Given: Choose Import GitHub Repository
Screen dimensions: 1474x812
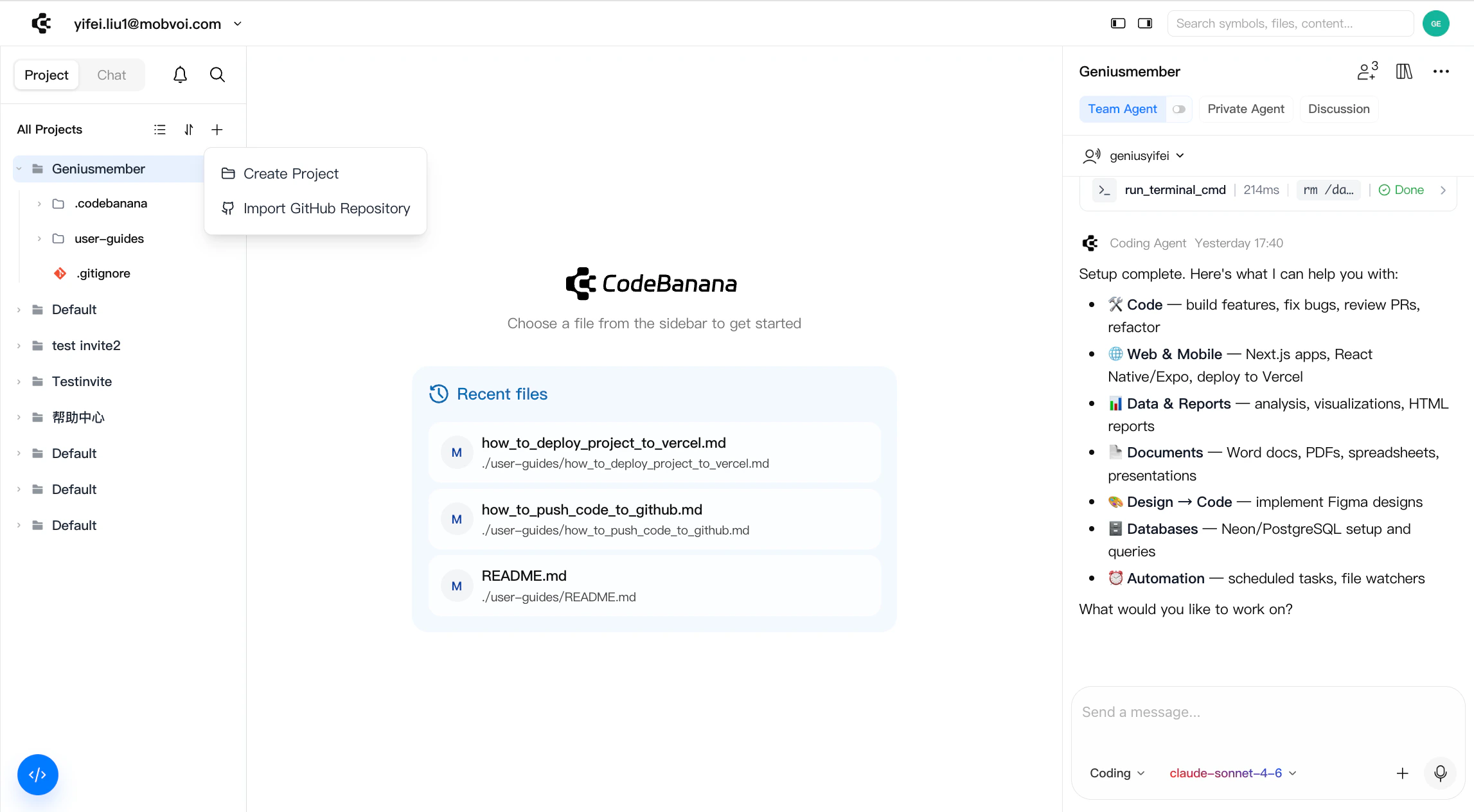Looking at the screenshot, I should coord(315,209).
